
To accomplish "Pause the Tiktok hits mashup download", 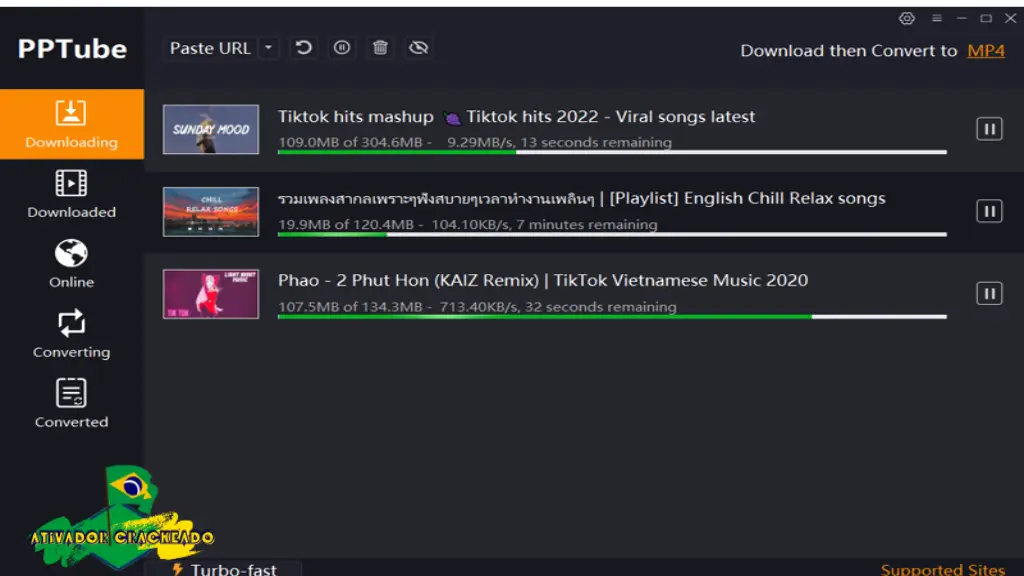I will point(989,129).
